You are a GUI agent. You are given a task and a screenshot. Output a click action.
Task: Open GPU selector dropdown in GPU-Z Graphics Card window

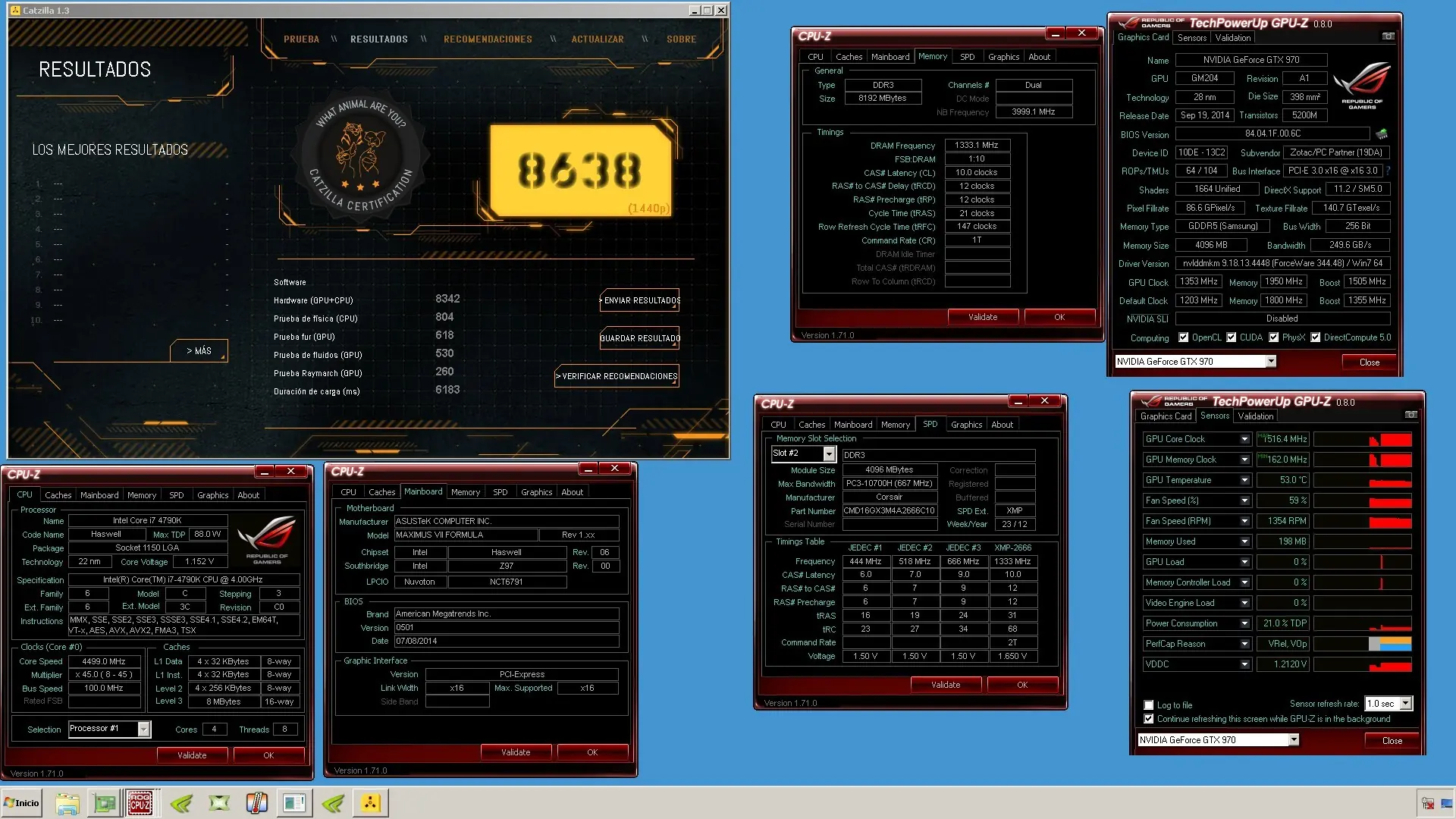point(1271,362)
